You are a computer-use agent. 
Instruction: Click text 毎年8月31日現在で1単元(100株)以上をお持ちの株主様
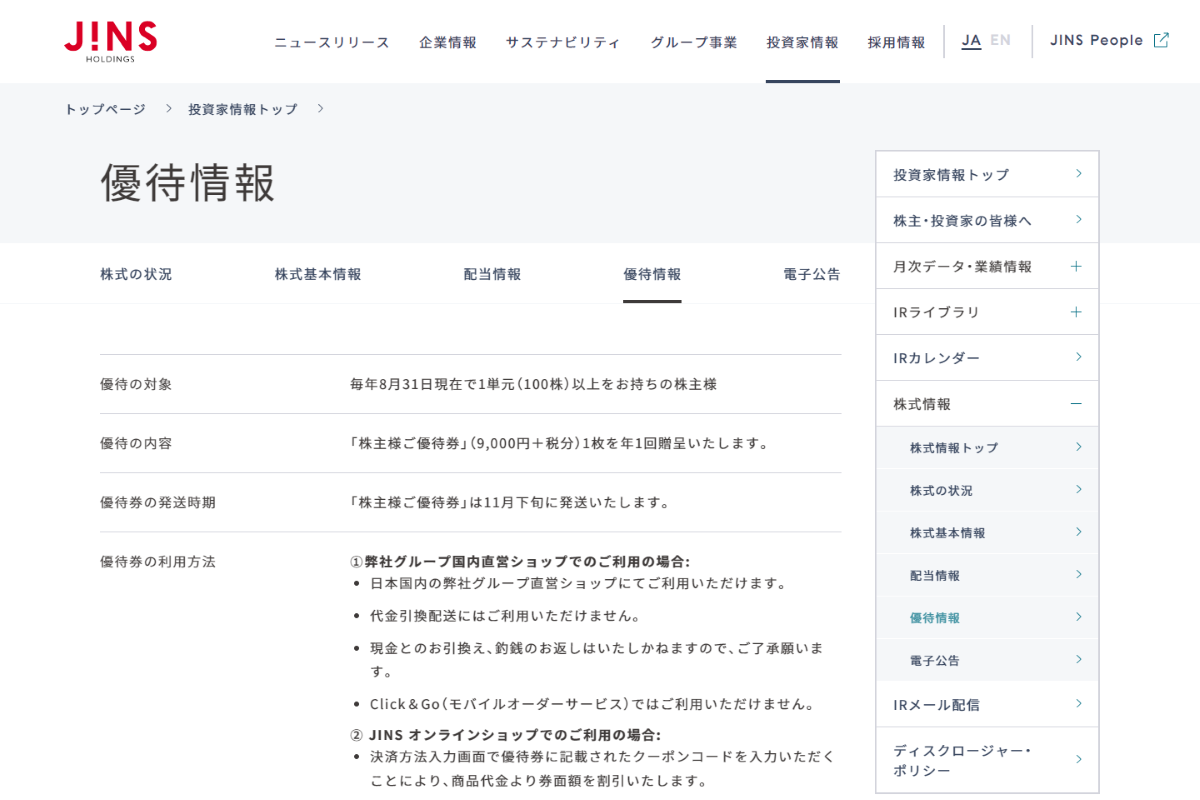(x=533, y=384)
